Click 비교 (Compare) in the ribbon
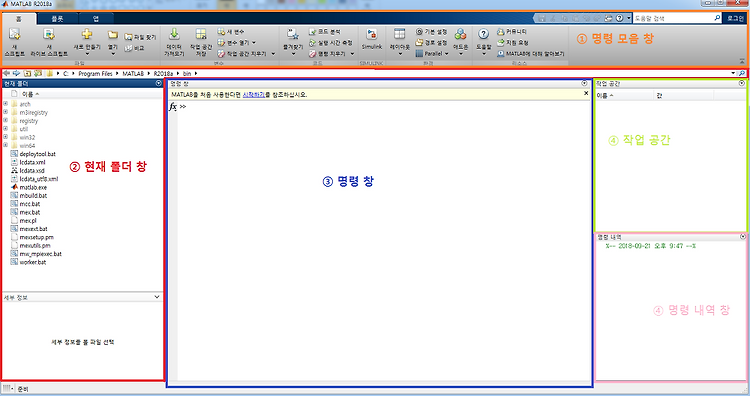This screenshot has height=396, width=750. (x=134, y=48)
